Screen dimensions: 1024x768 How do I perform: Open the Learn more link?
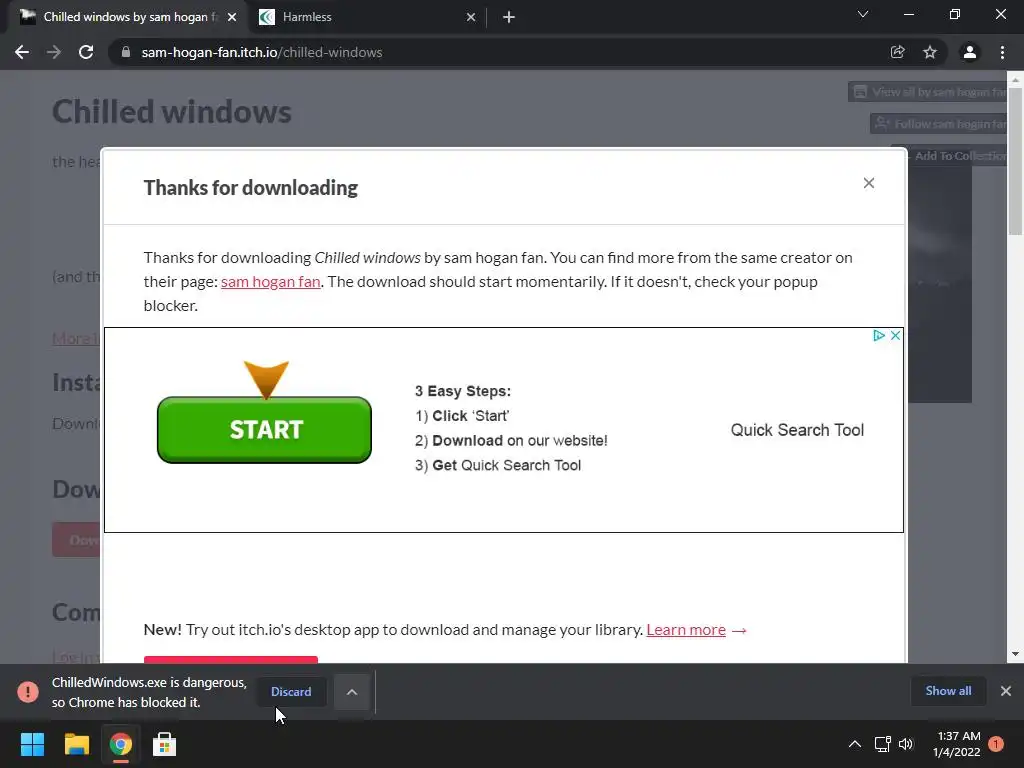point(686,630)
